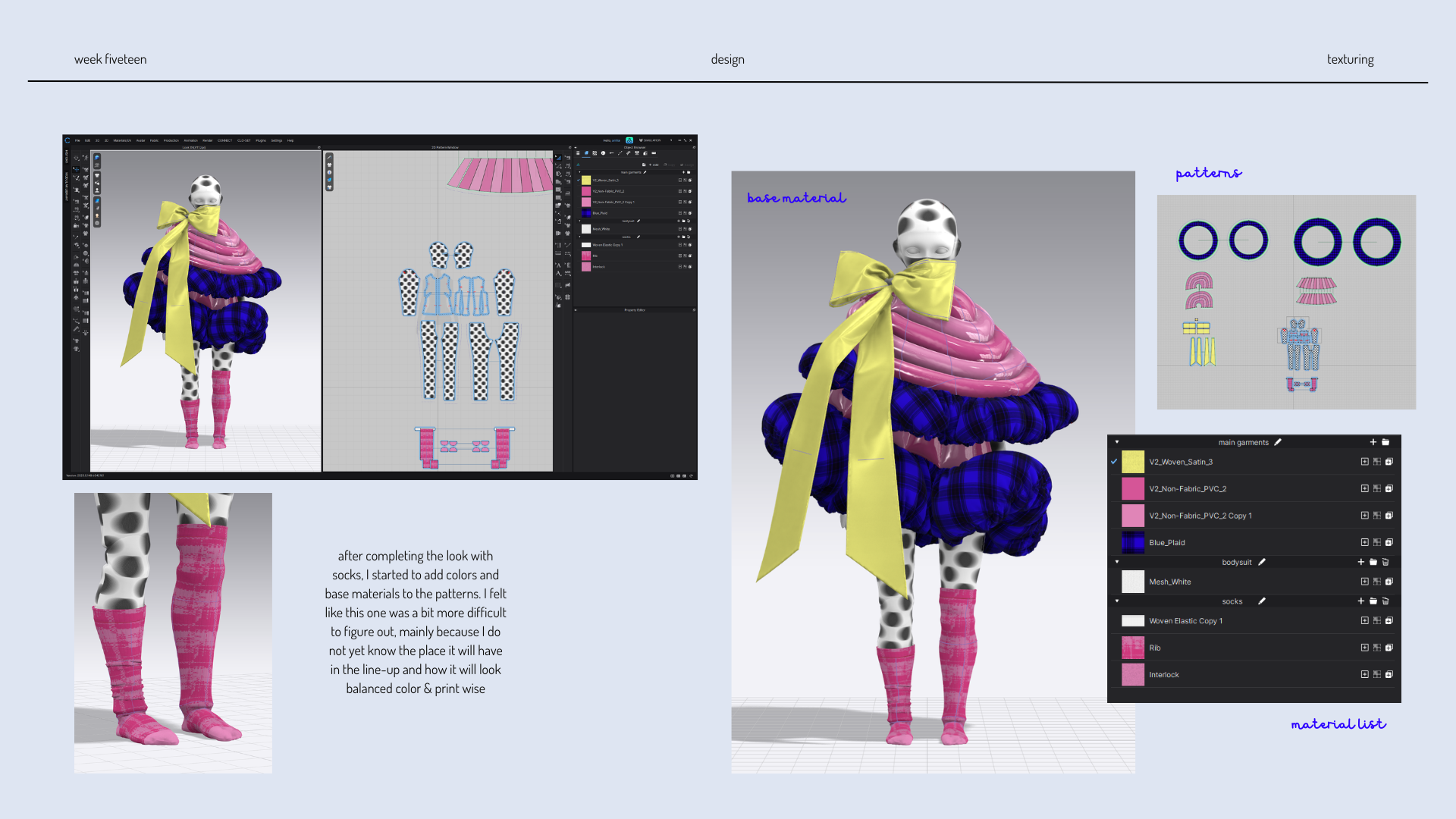The height and width of the screenshot is (819, 1456).
Task: Click the checker-grid icon on the Interlock row
Action: pos(1377,674)
